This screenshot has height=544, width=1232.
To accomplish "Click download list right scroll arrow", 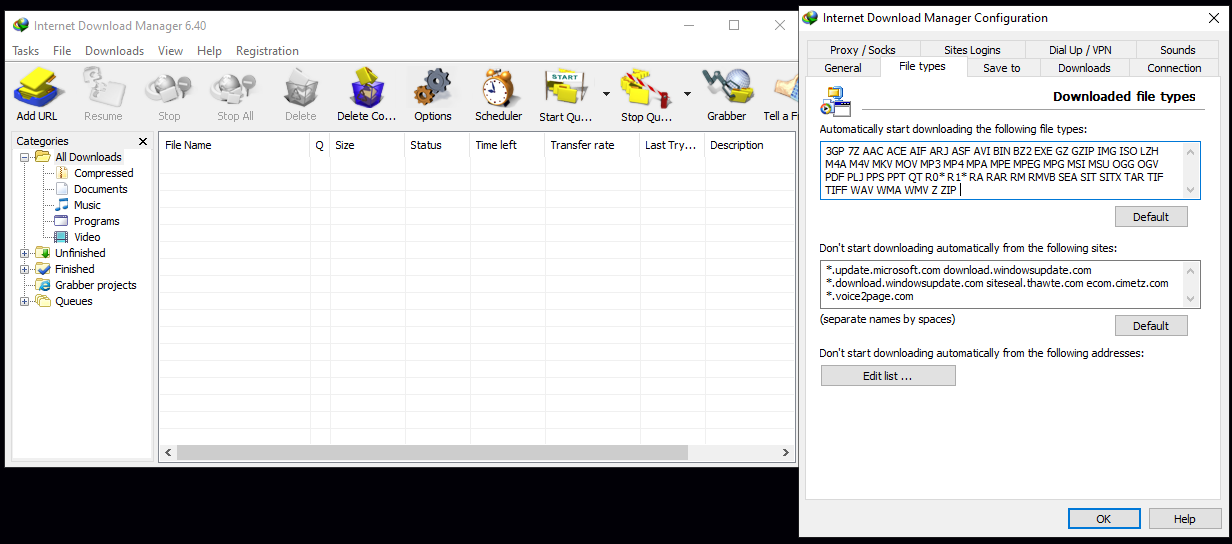I will coord(787,453).
